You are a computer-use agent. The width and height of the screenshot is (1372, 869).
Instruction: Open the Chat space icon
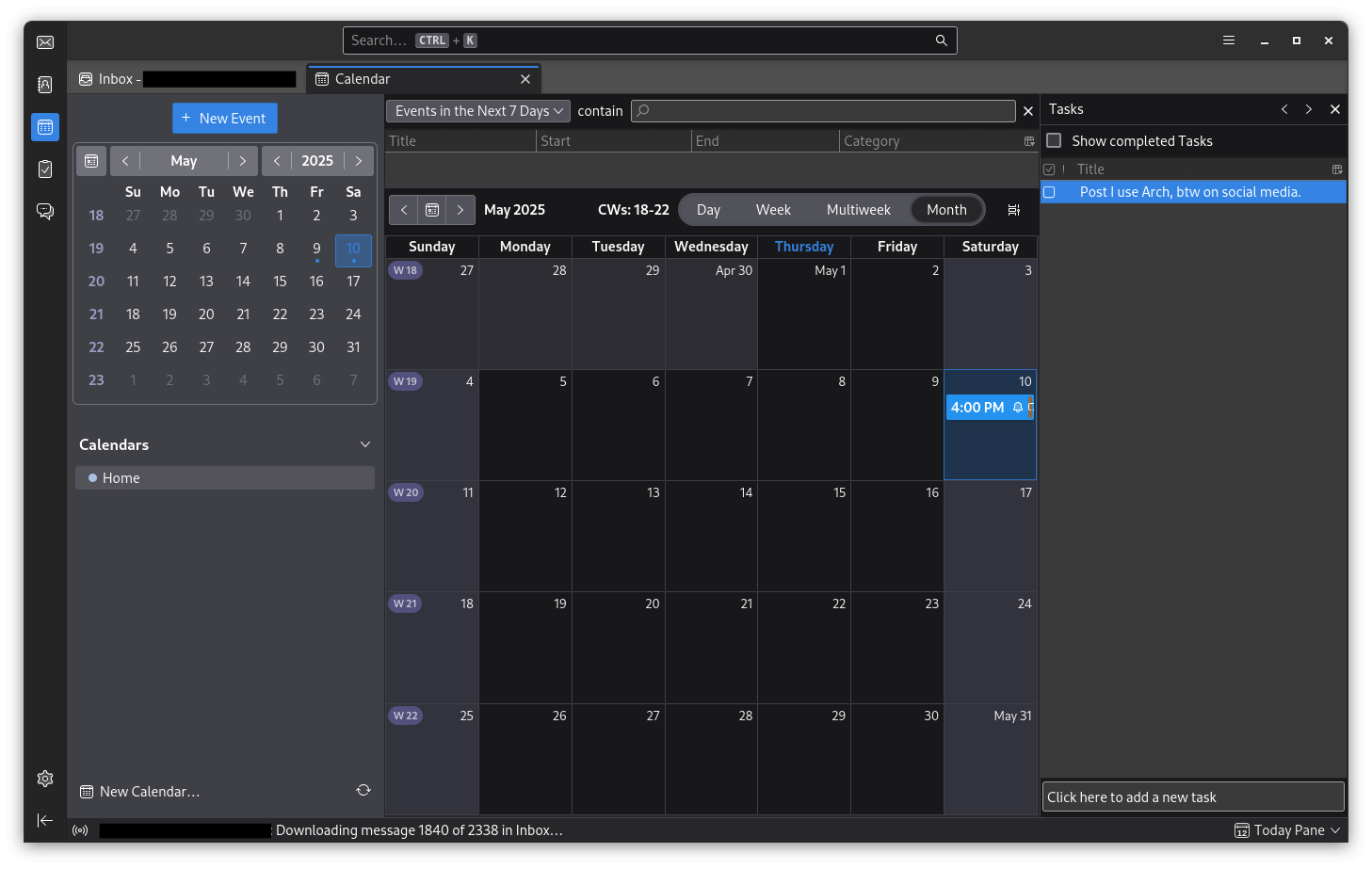45,211
